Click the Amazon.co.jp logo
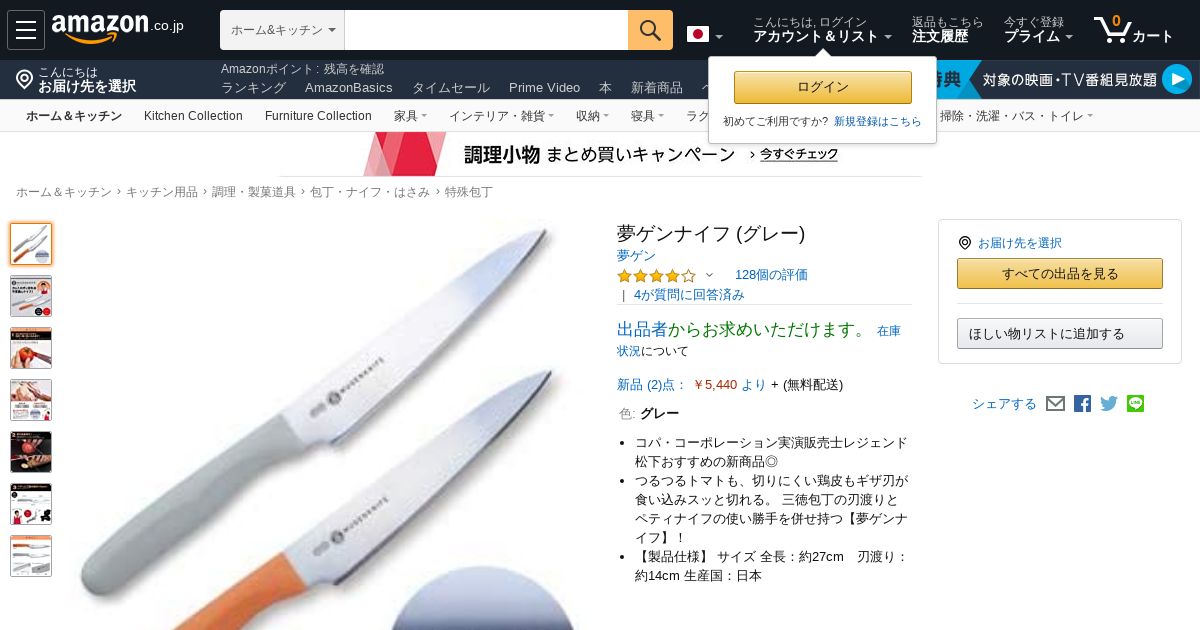 pyautogui.click(x=117, y=28)
